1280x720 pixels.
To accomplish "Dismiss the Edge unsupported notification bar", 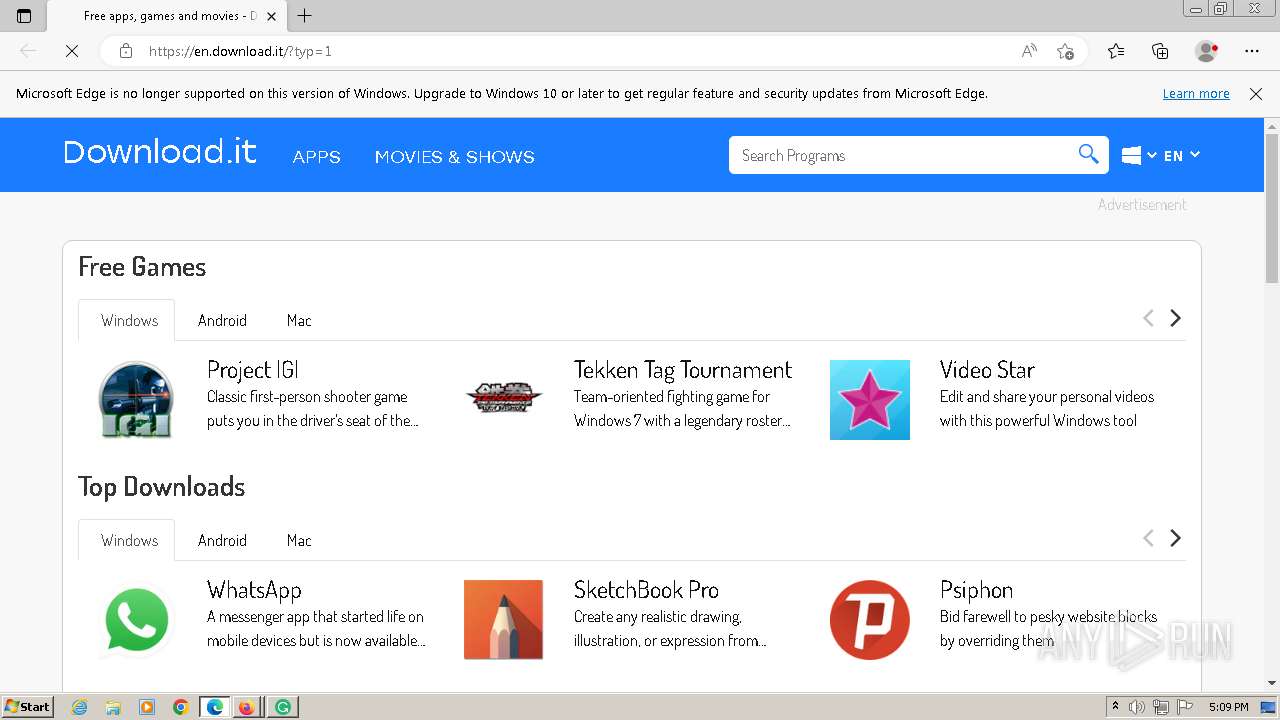I will click(x=1256, y=94).
